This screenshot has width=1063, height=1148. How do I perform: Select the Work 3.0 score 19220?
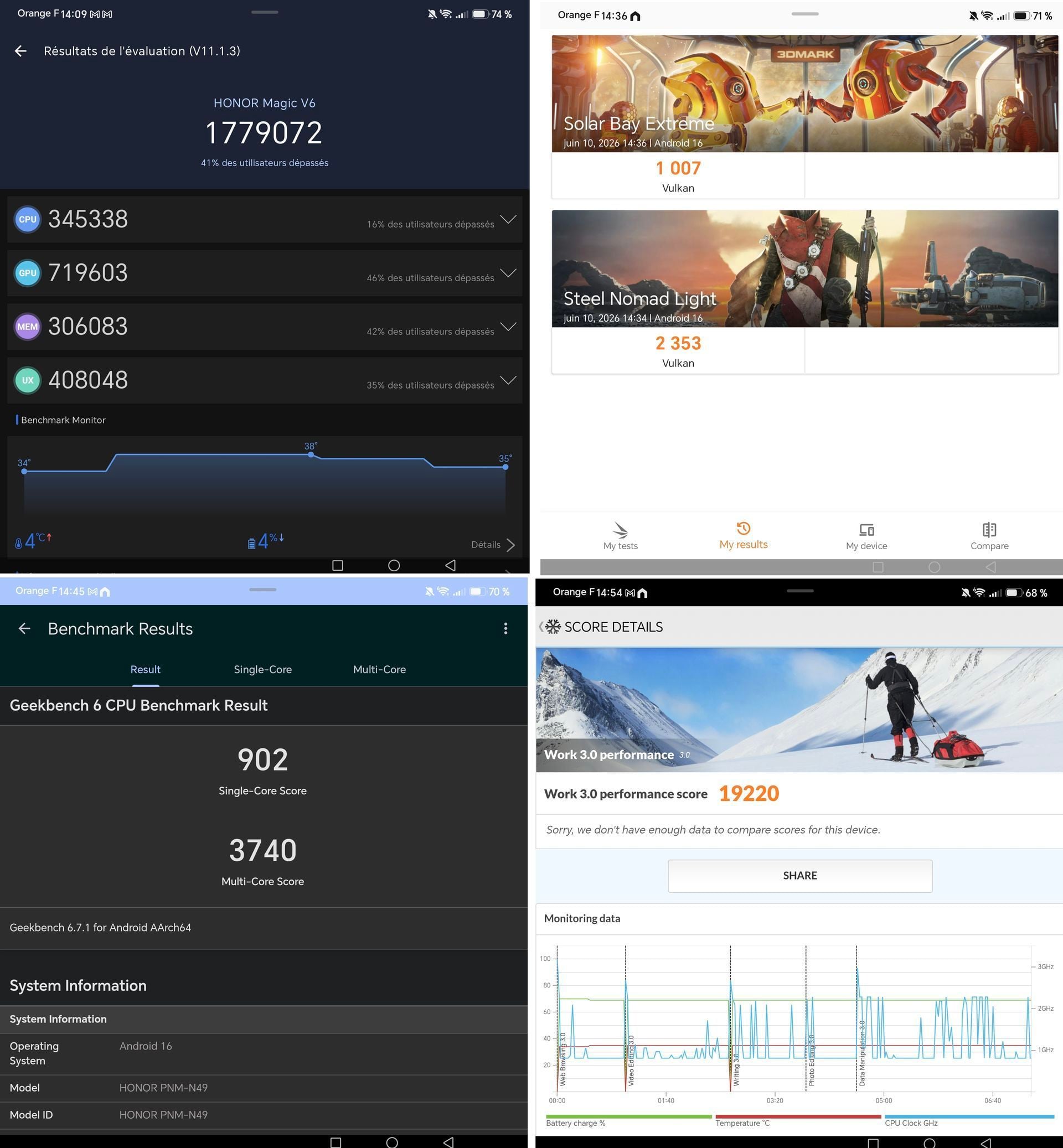coord(749,794)
